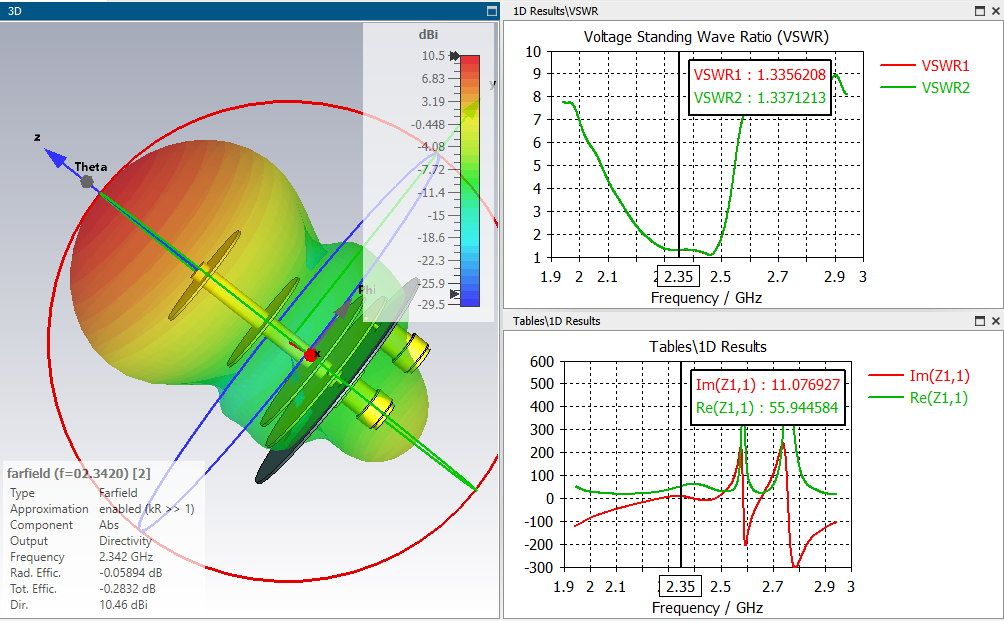The image size is (1004, 621).
Task: Select the VSWR2 legend entry
Action: coord(925,88)
